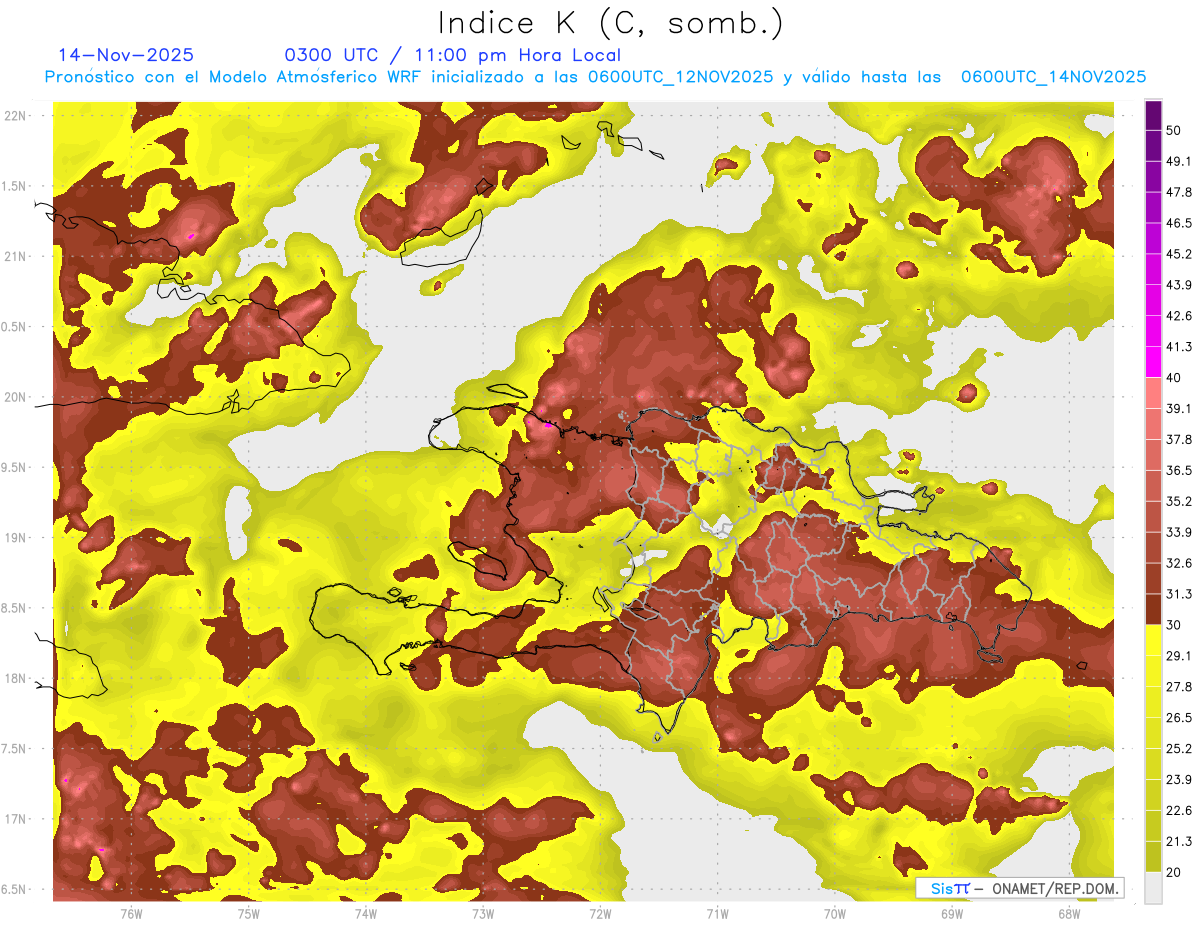Click the '37.8' color bar label
Image resolution: width=1200 pixels, height=927 pixels.
point(1178,439)
